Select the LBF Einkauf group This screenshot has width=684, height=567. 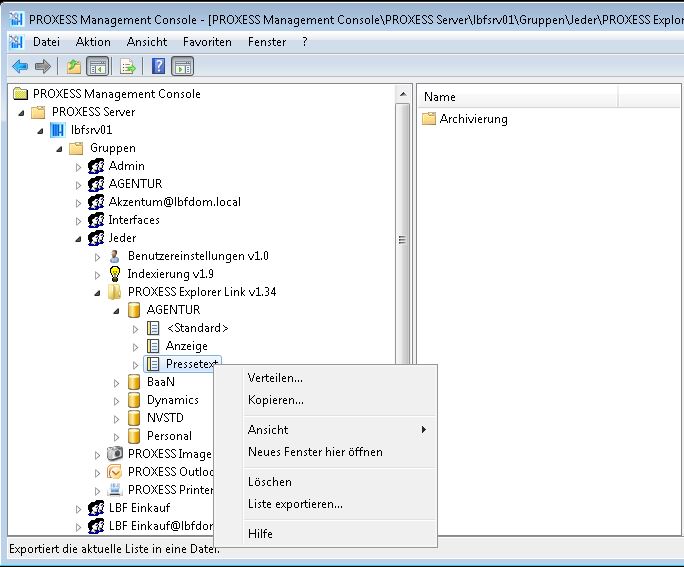pyautogui.click(x=139, y=508)
